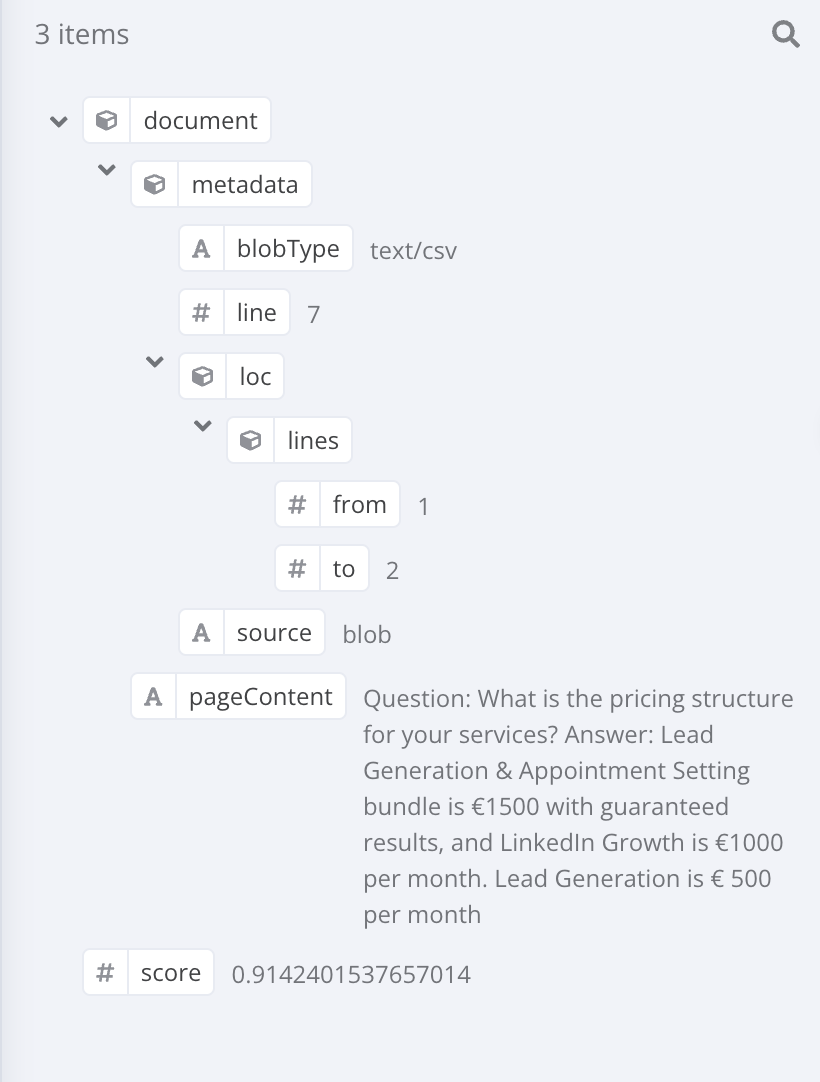Image resolution: width=820 pixels, height=1082 pixels.
Task: Collapse the metadata node chevron
Action: (x=107, y=170)
